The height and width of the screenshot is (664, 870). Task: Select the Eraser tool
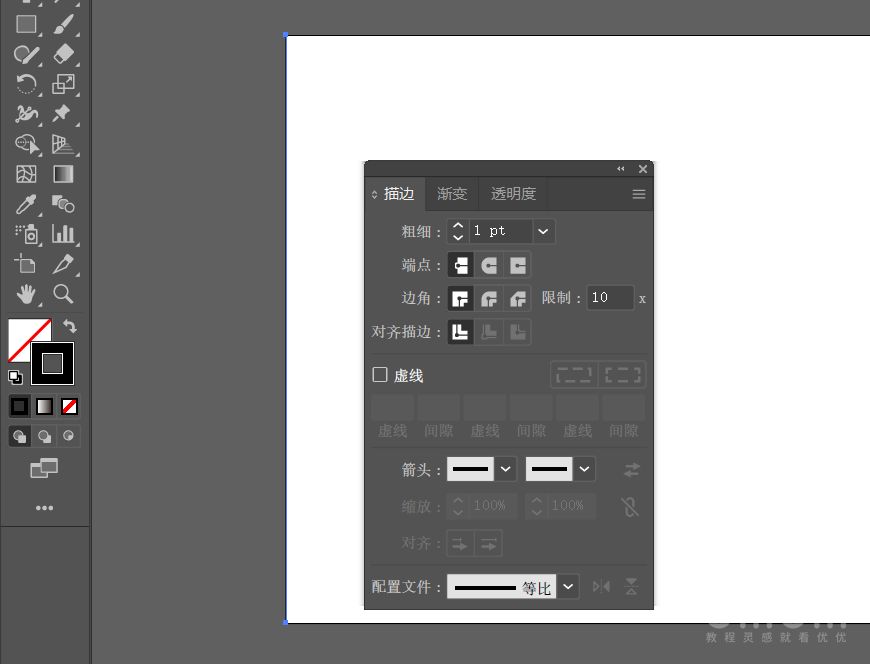[63, 54]
